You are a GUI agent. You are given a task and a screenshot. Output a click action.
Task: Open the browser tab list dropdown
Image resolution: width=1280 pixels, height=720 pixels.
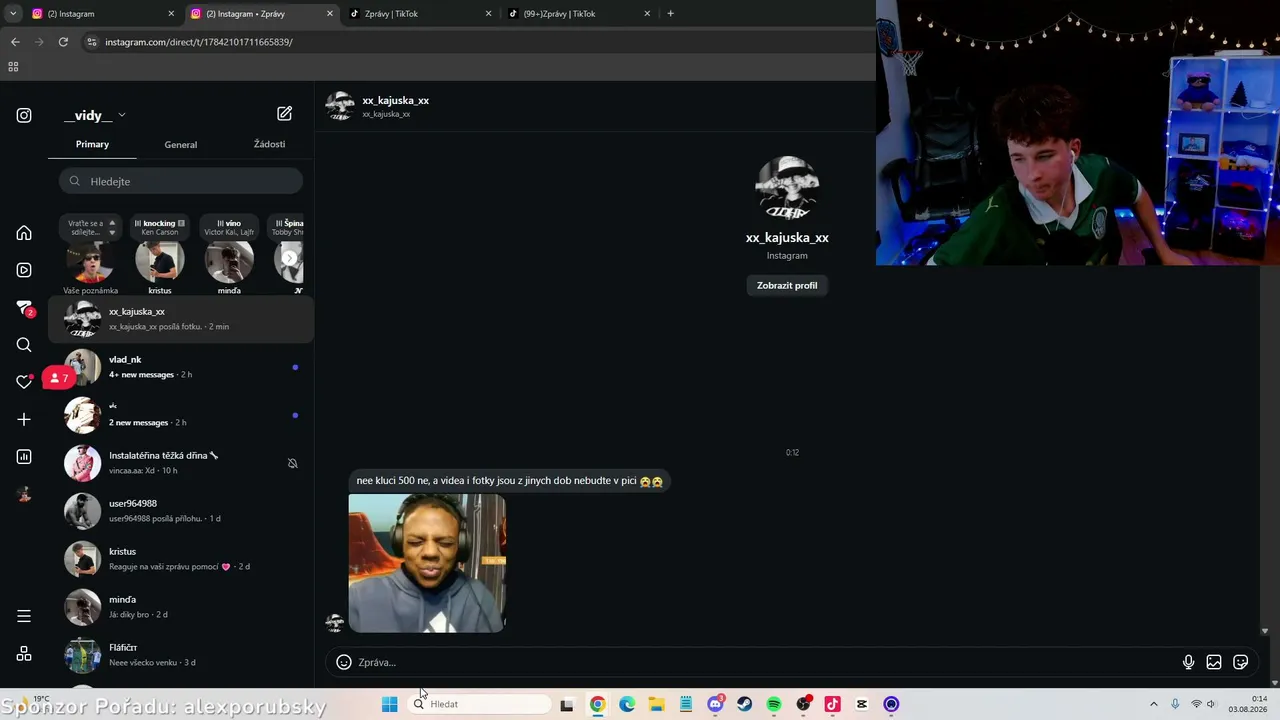click(x=13, y=14)
